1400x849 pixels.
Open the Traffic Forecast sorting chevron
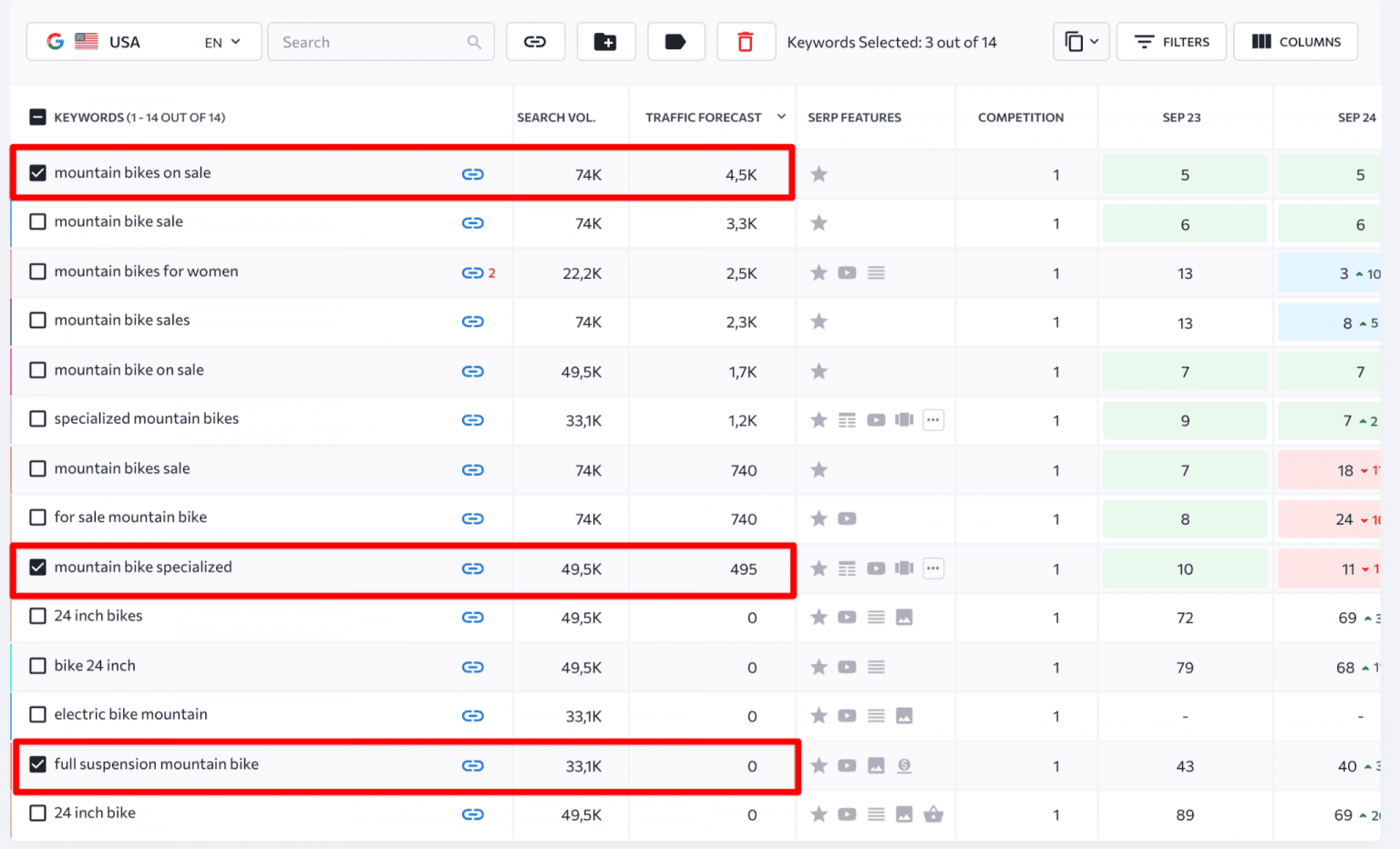781,117
